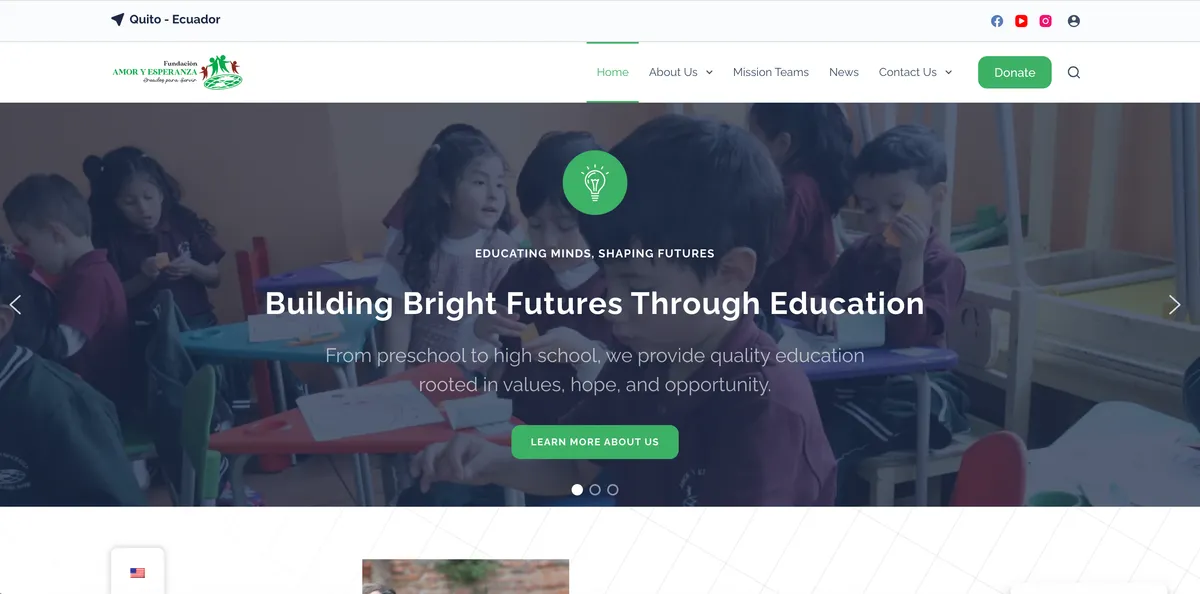
Task: Open the Facebook page icon
Action: point(997,20)
